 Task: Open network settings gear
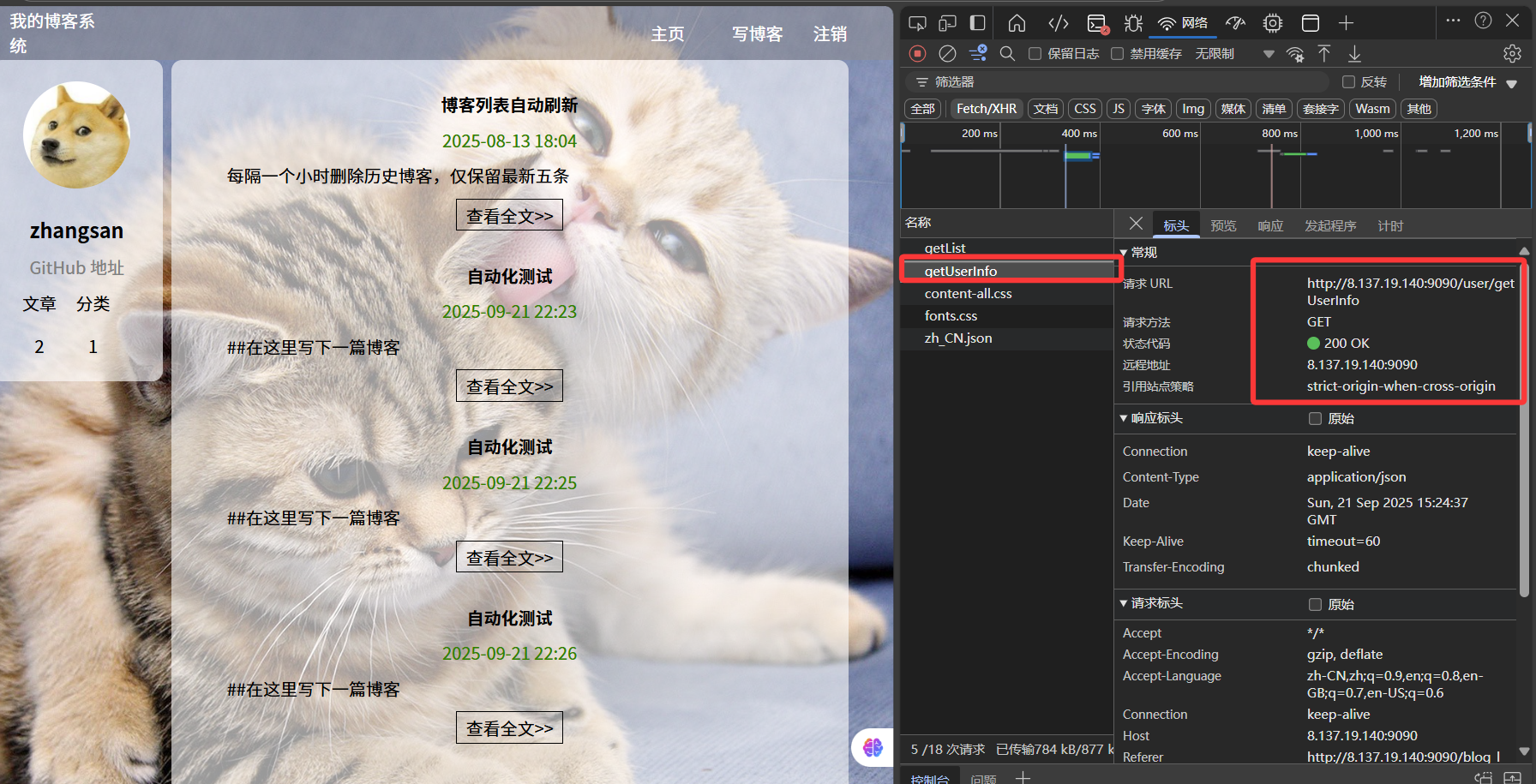tap(1511, 53)
